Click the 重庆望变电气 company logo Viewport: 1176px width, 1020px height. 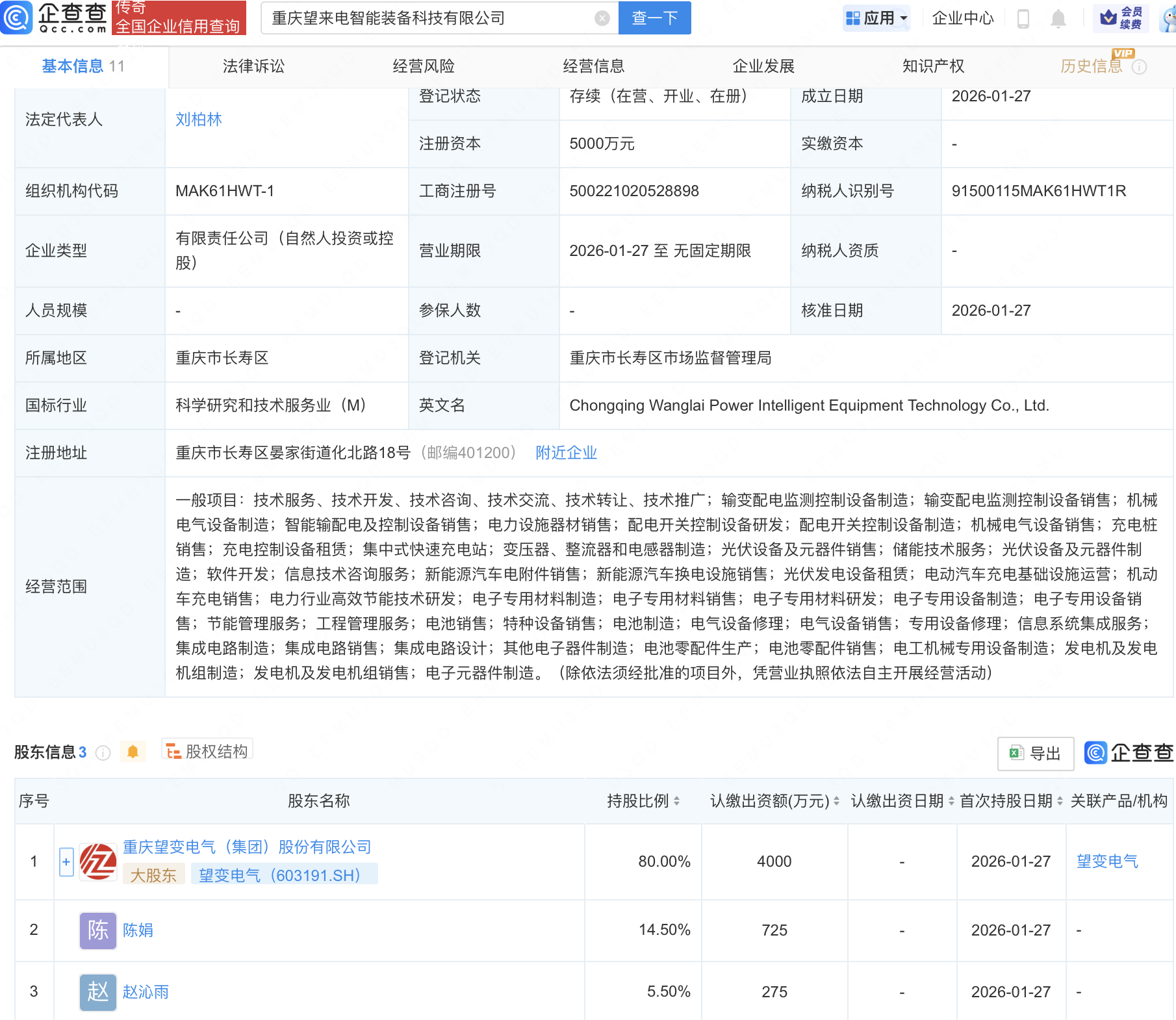click(x=98, y=861)
